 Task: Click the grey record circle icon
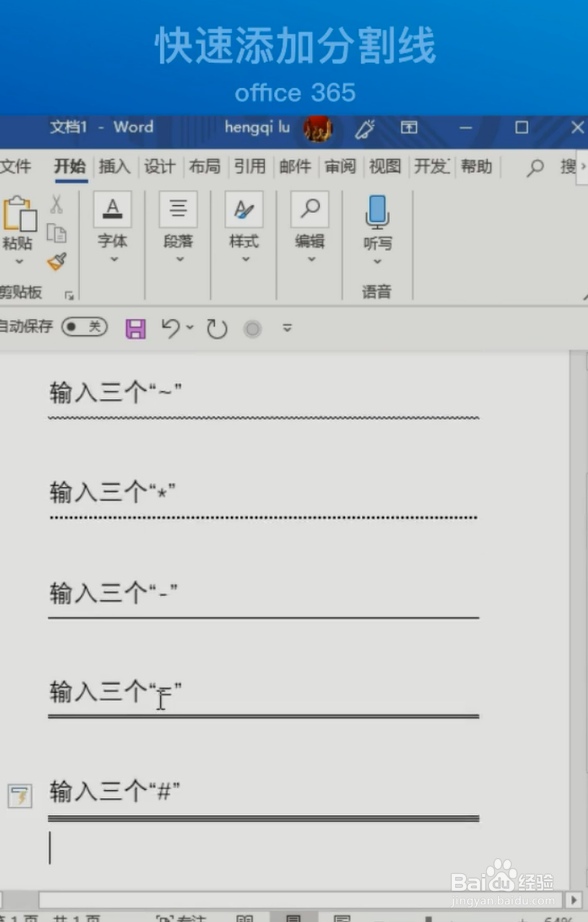tap(253, 329)
